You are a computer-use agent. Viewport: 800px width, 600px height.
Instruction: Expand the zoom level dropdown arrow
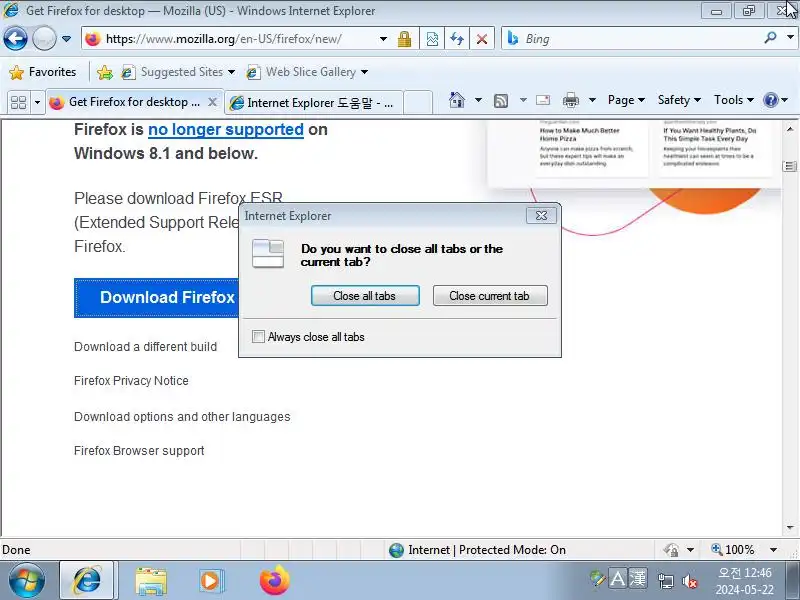773,550
